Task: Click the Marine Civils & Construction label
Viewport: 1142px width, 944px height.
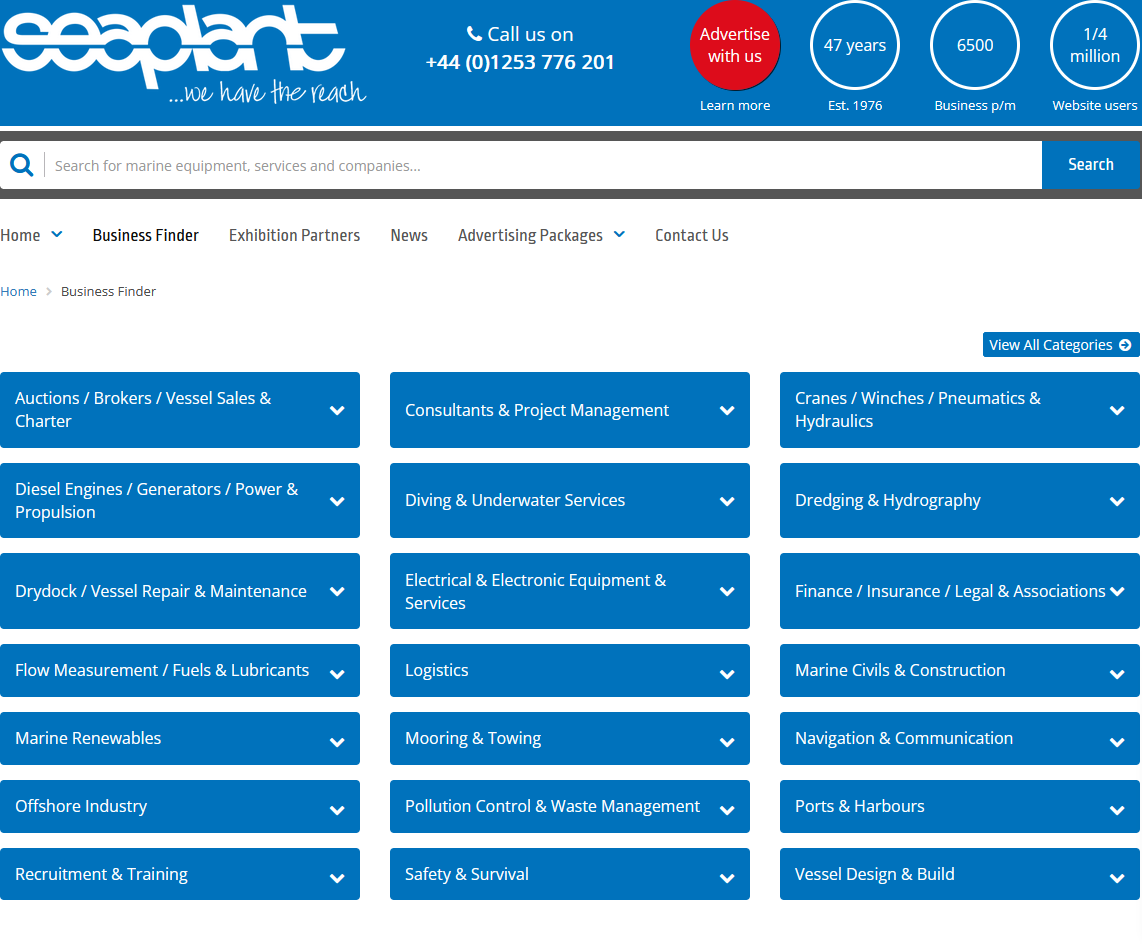Action: pos(900,670)
